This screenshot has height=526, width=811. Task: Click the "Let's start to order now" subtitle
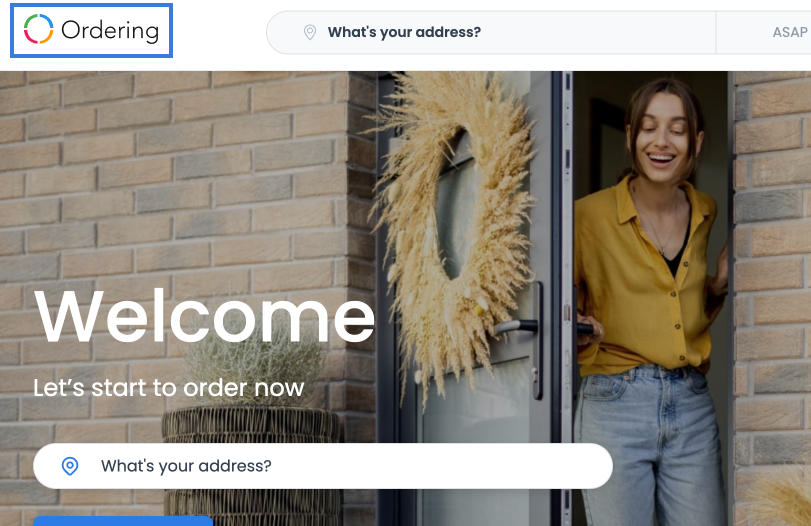coord(169,388)
